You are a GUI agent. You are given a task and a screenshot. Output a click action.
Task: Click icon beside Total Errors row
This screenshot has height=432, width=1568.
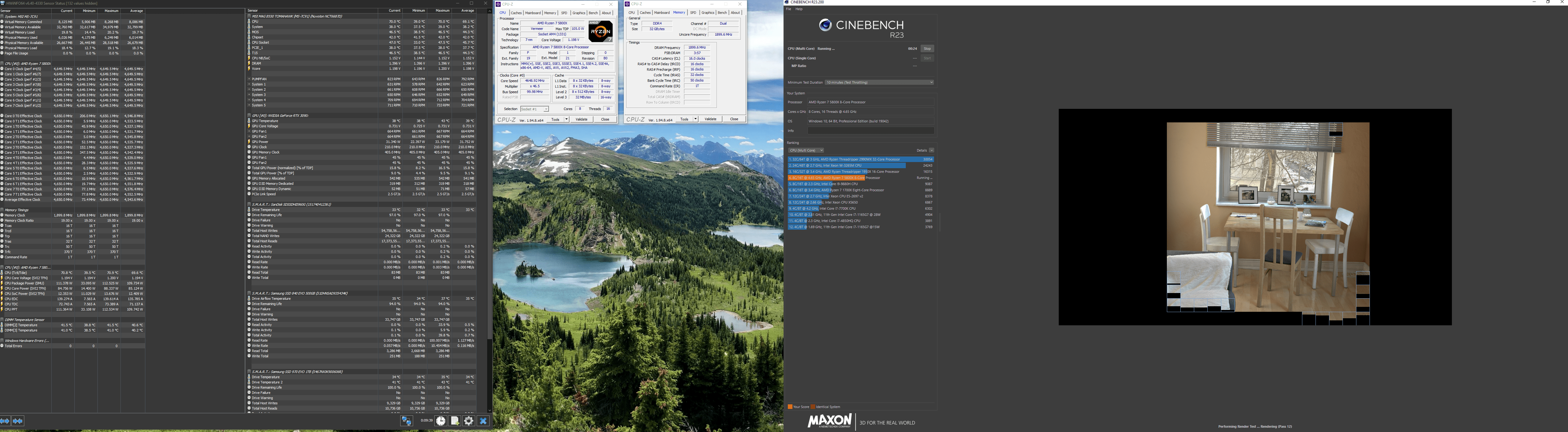2,346
